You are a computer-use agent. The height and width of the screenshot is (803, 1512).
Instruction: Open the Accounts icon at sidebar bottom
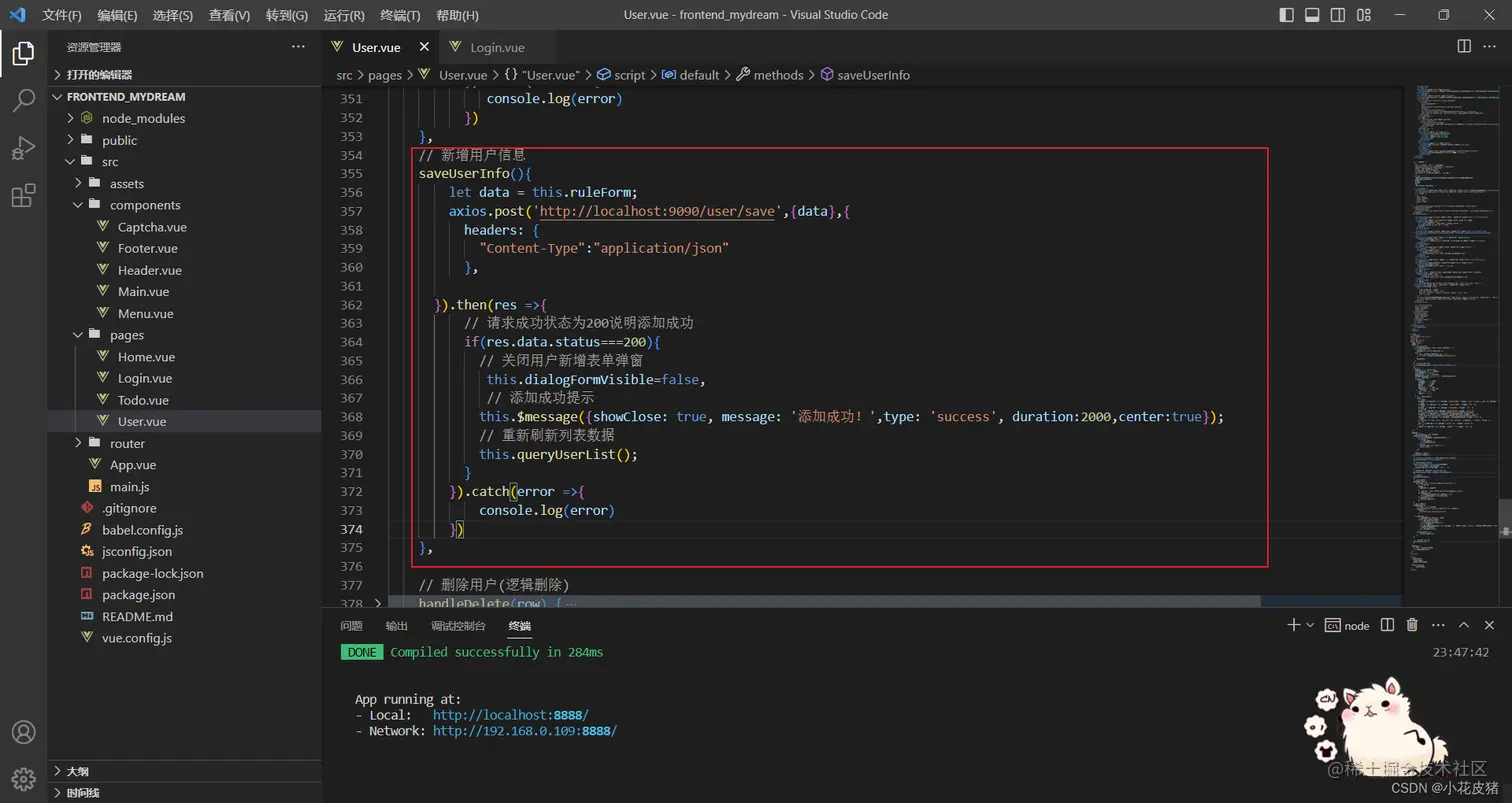(25, 730)
